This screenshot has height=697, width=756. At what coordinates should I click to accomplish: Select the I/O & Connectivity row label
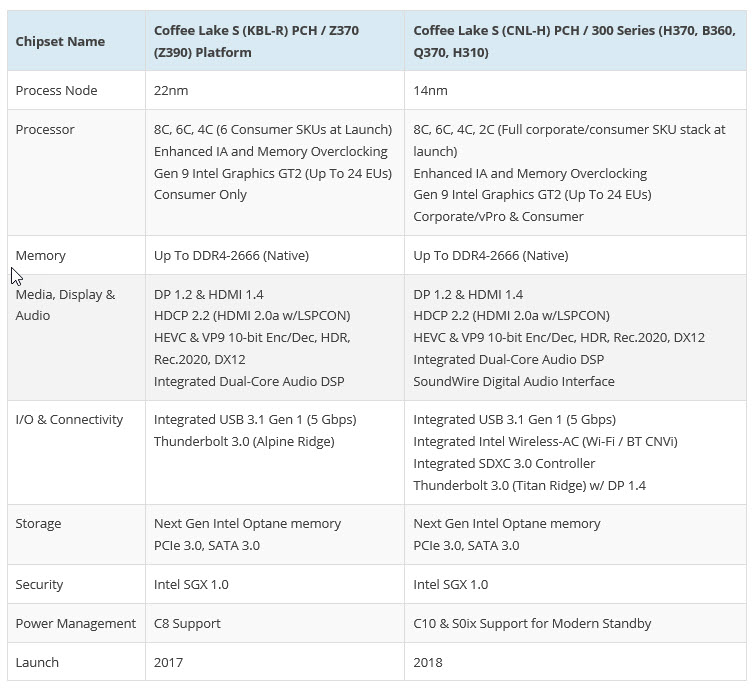(x=69, y=419)
